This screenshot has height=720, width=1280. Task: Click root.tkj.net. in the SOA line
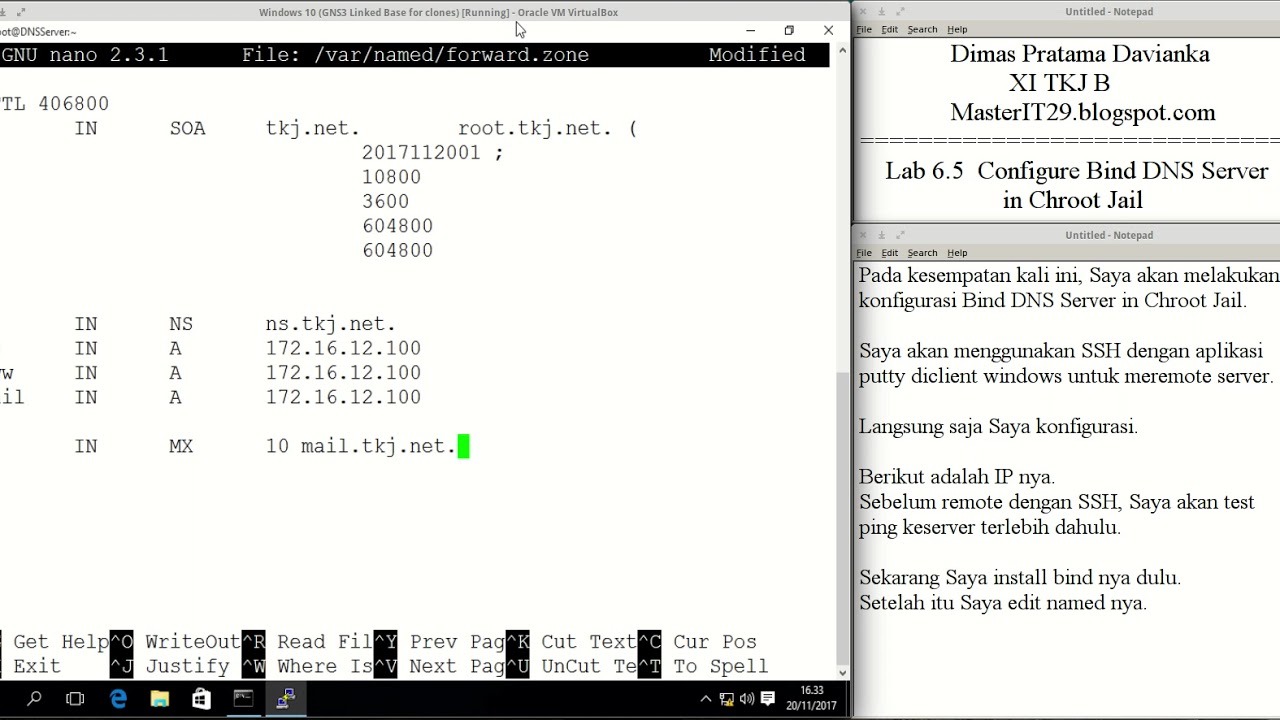pos(535,128)
